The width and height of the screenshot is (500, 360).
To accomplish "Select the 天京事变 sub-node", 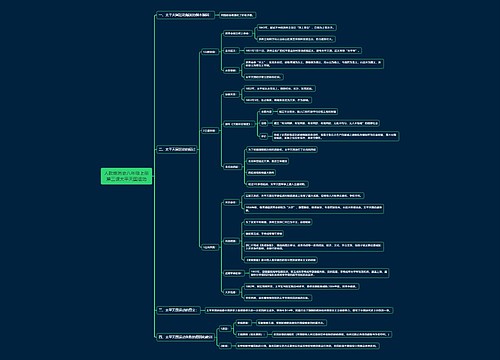I will (230, 202).
